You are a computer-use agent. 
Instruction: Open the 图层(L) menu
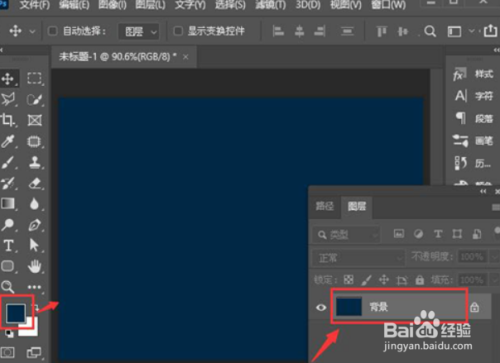click(x=150, y=5)
